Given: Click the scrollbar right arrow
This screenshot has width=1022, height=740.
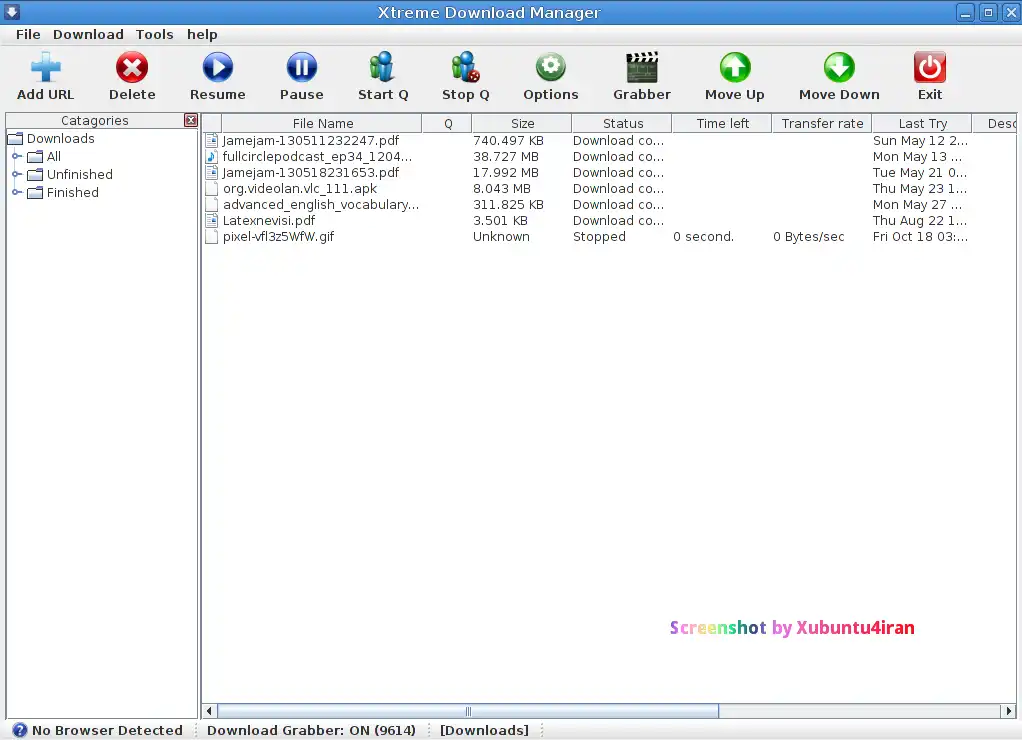Looking at the screenshot, I should [x=1008, y=711].
